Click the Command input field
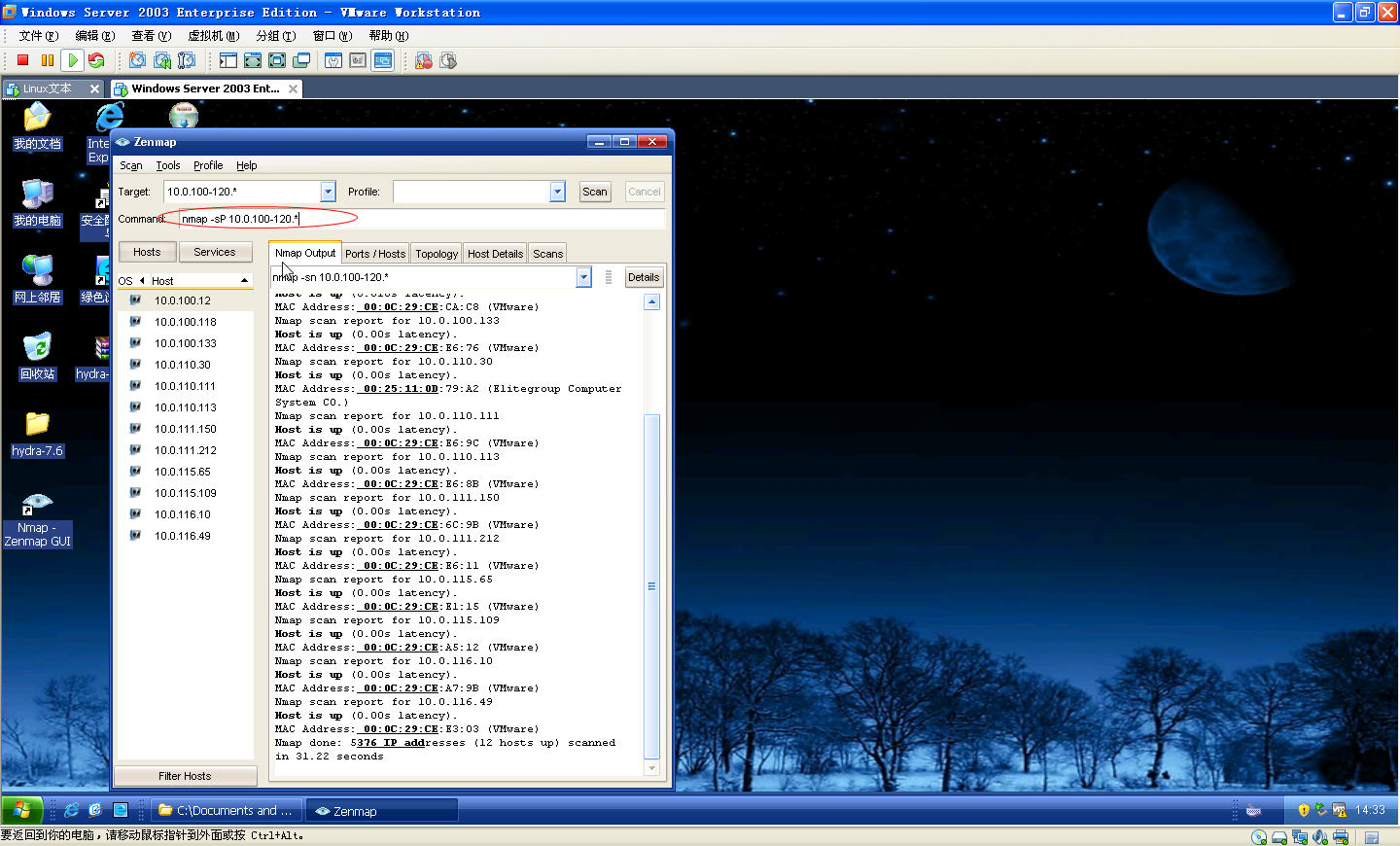Viewport: 1400px width, 846px height. point(422,219)
